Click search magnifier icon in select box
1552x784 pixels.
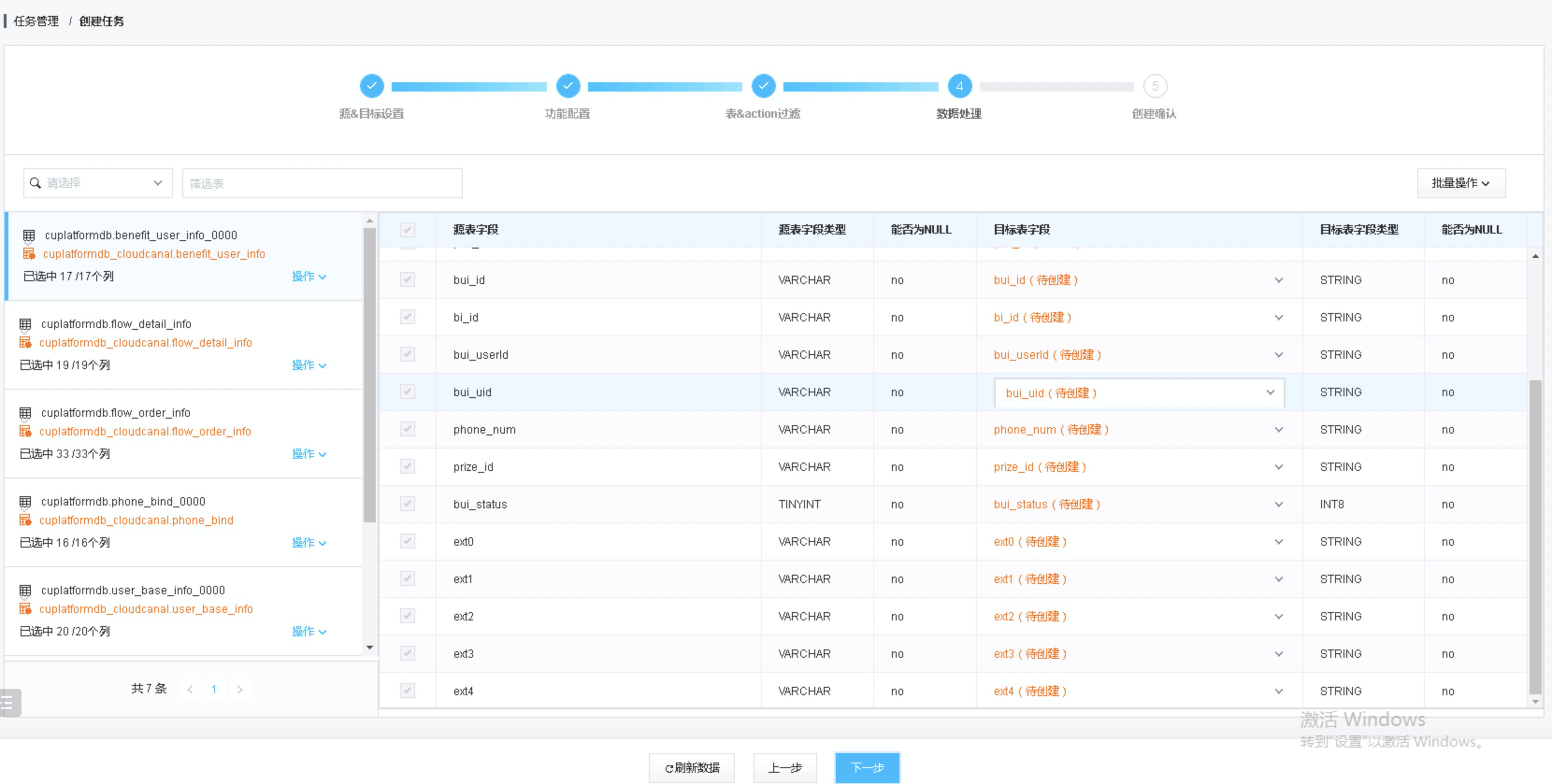[x=36, y=183]
